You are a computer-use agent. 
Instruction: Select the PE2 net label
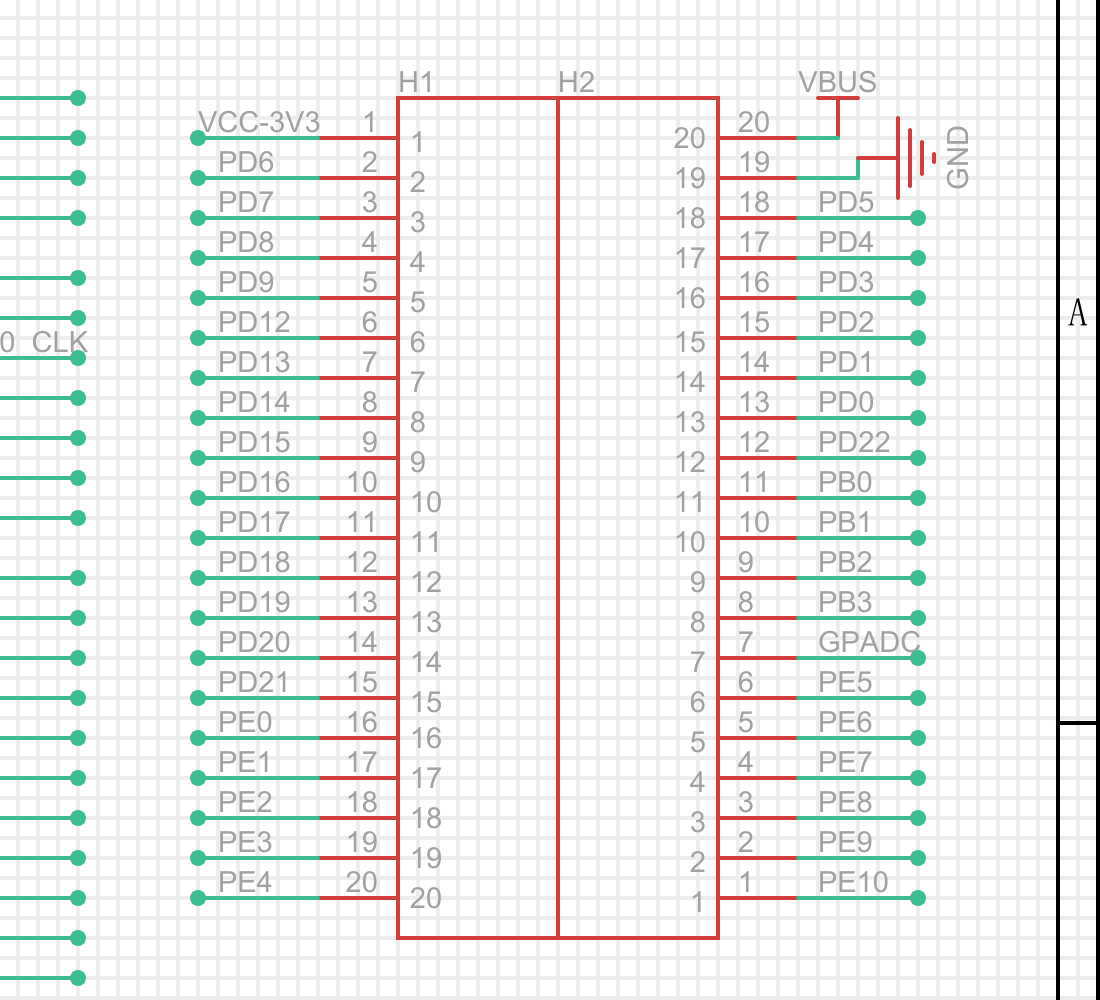(245, 802)
